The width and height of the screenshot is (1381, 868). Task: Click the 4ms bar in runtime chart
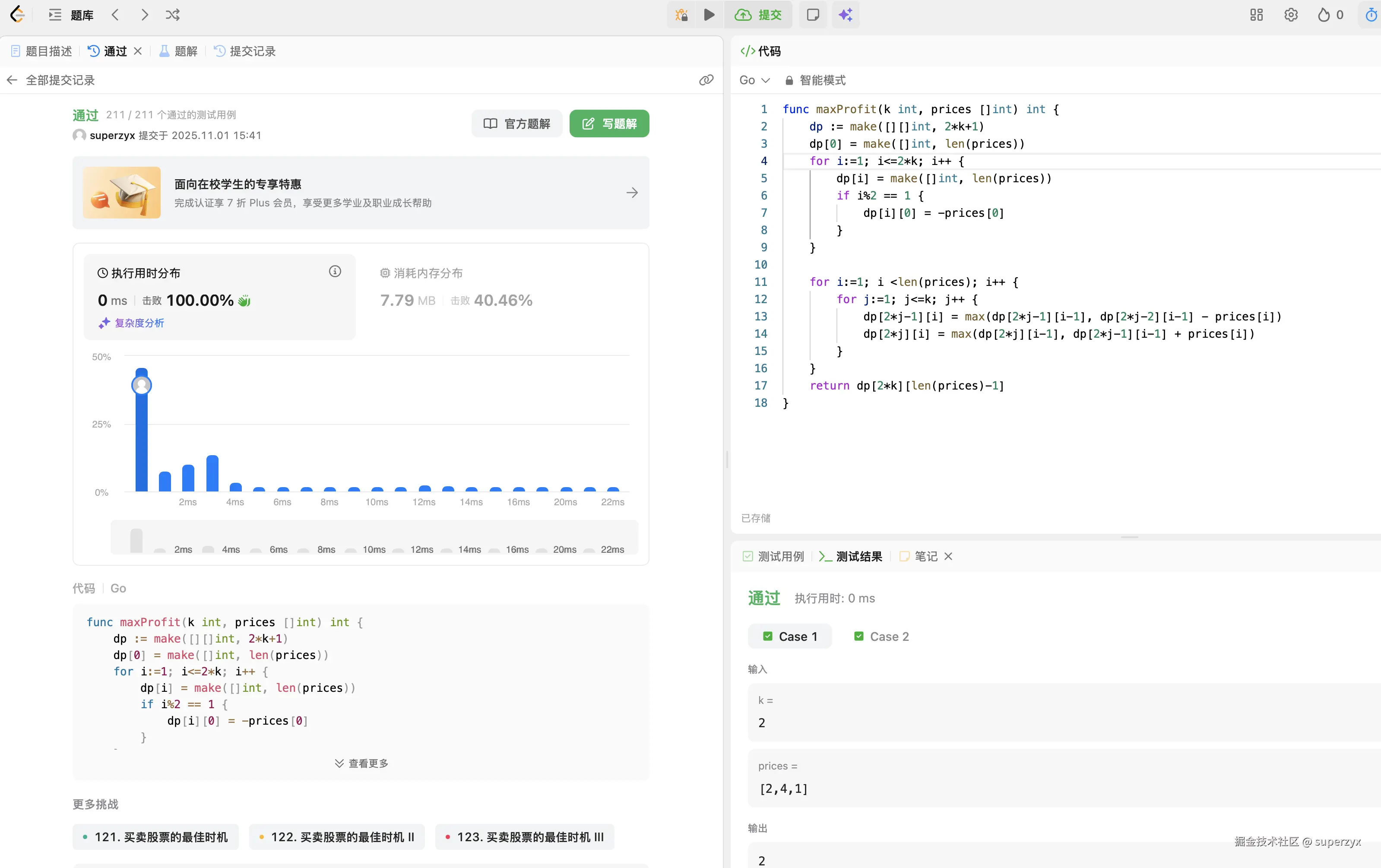tap(235, 487)
